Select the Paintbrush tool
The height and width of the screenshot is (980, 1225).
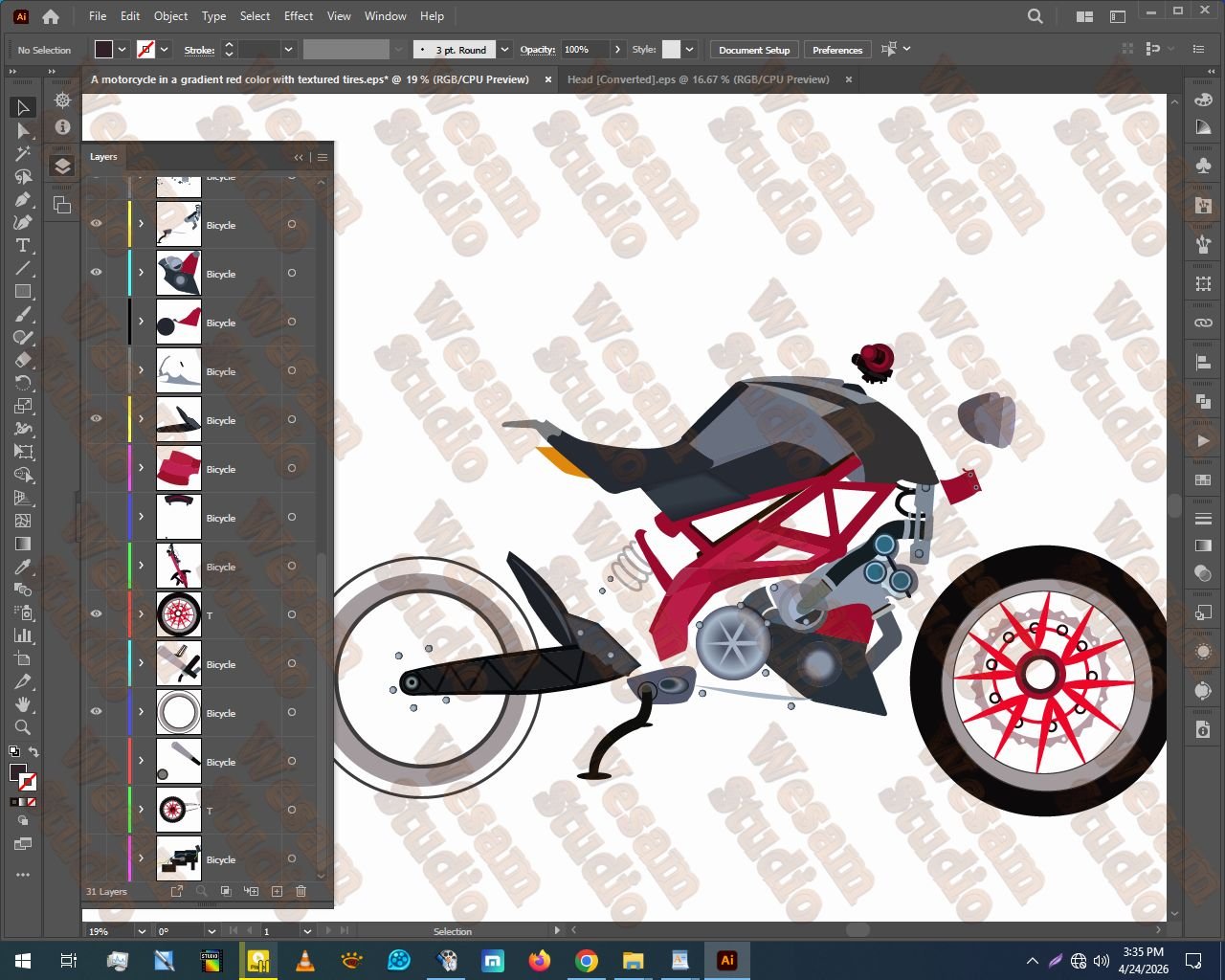pyautogui.click(x=24, y=314)
